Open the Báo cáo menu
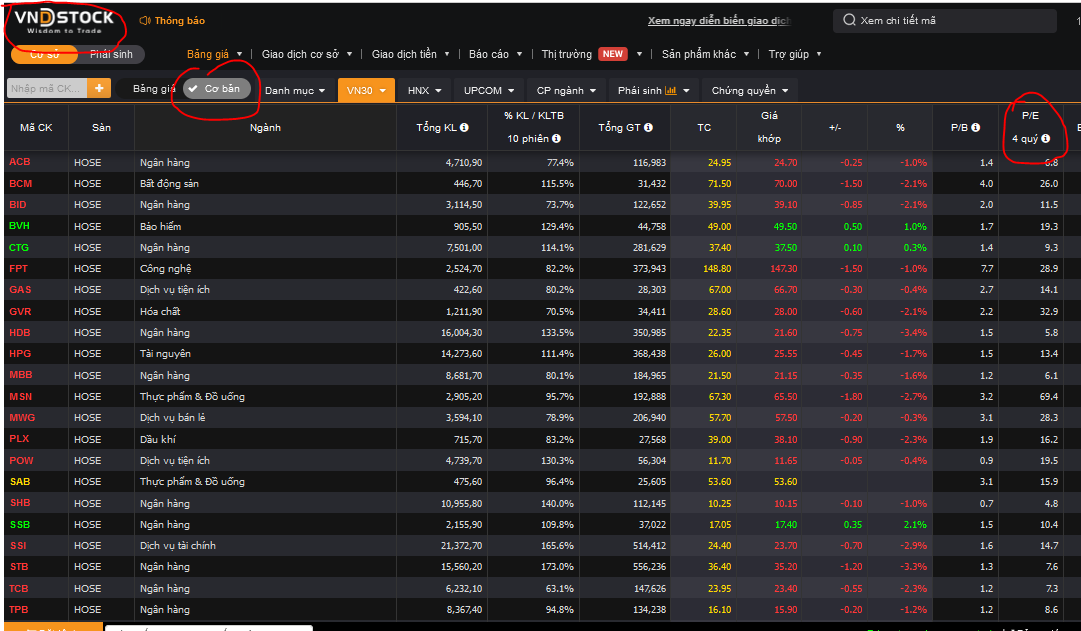 click(x=495, y=54)
